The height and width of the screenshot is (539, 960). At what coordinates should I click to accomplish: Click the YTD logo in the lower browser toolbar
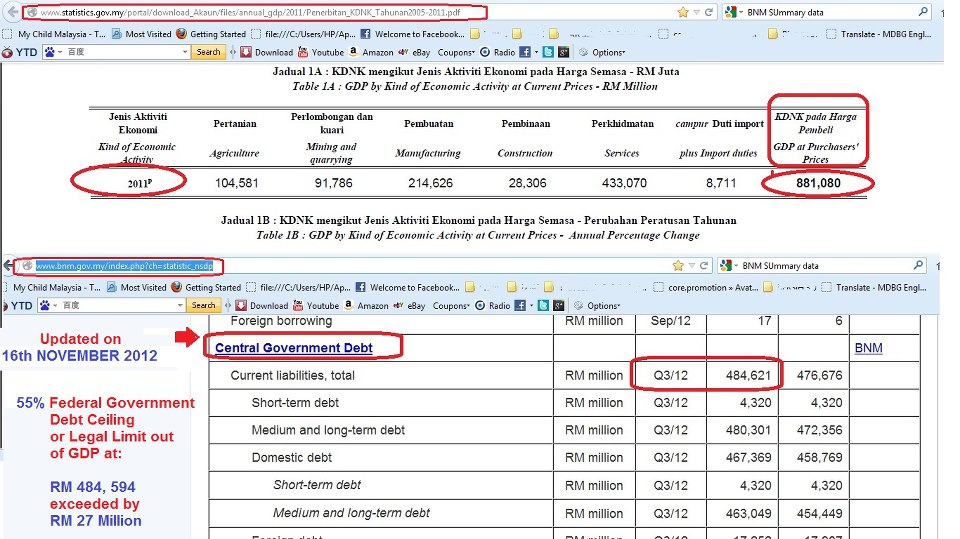18,306
